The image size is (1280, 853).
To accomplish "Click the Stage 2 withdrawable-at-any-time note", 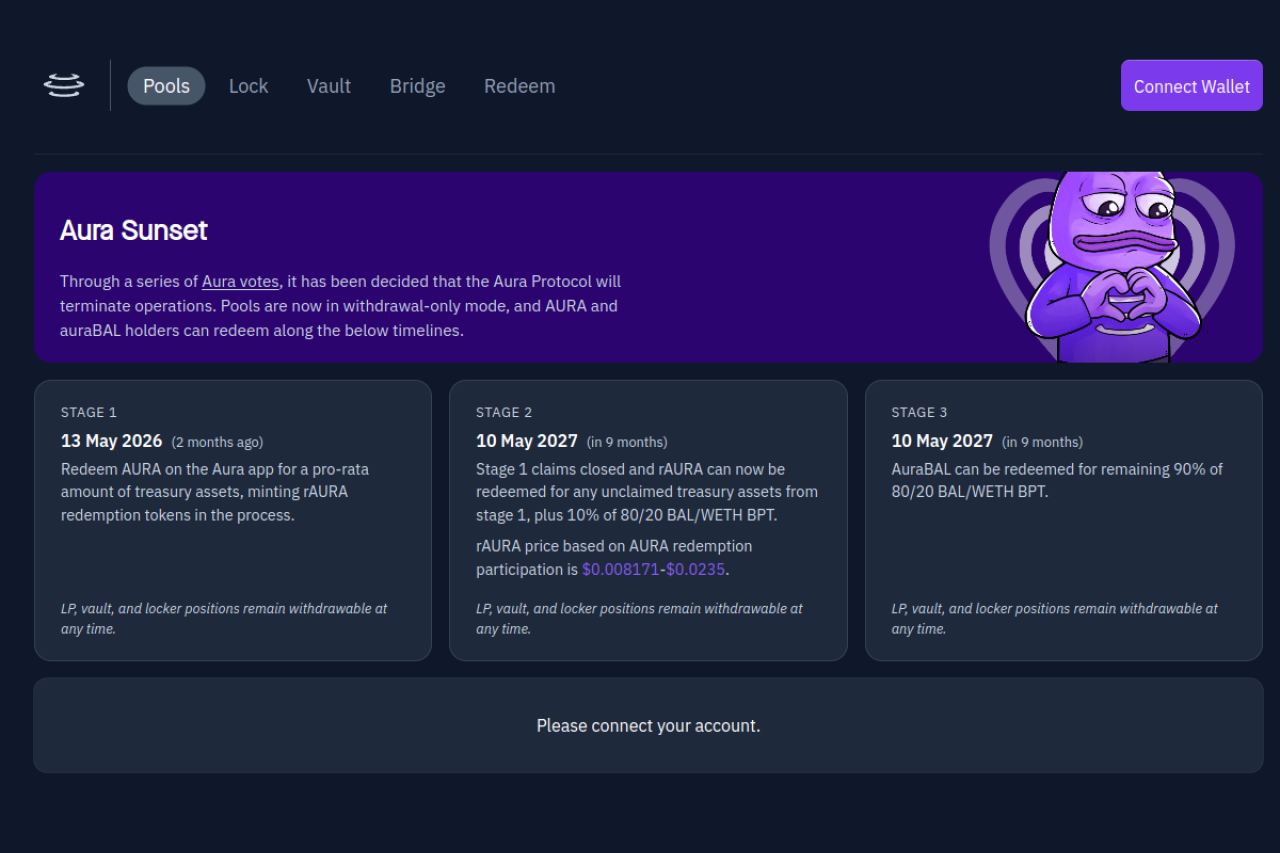I will tap(639, 619).
